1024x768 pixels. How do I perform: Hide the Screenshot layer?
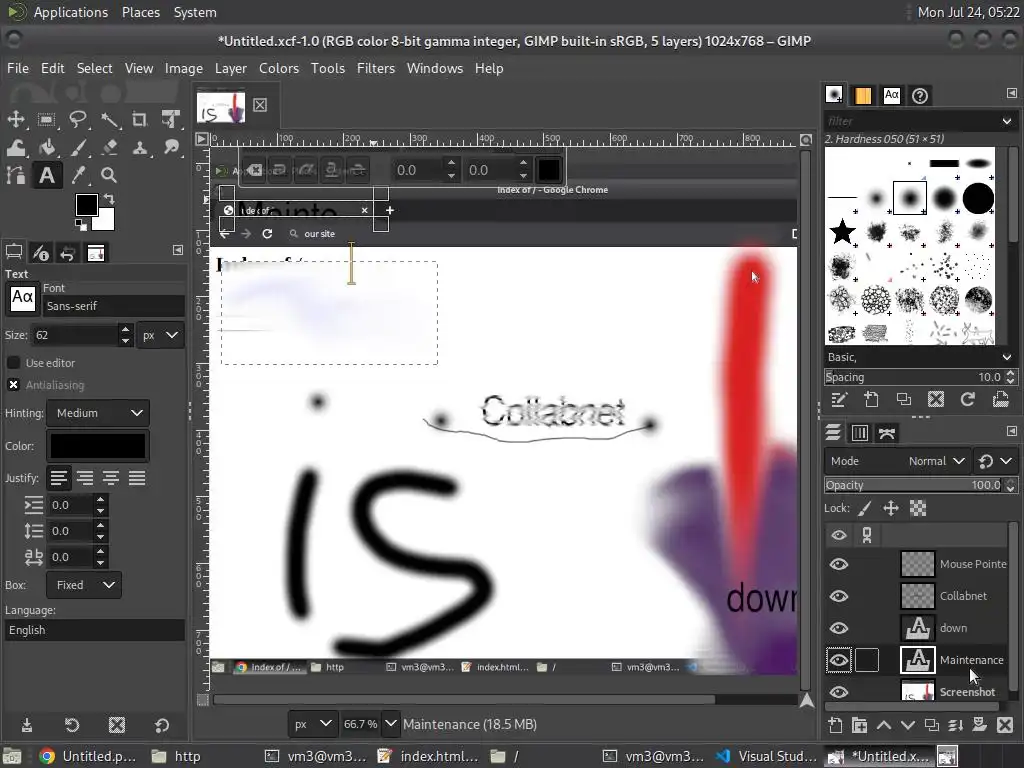click(839, 692)
